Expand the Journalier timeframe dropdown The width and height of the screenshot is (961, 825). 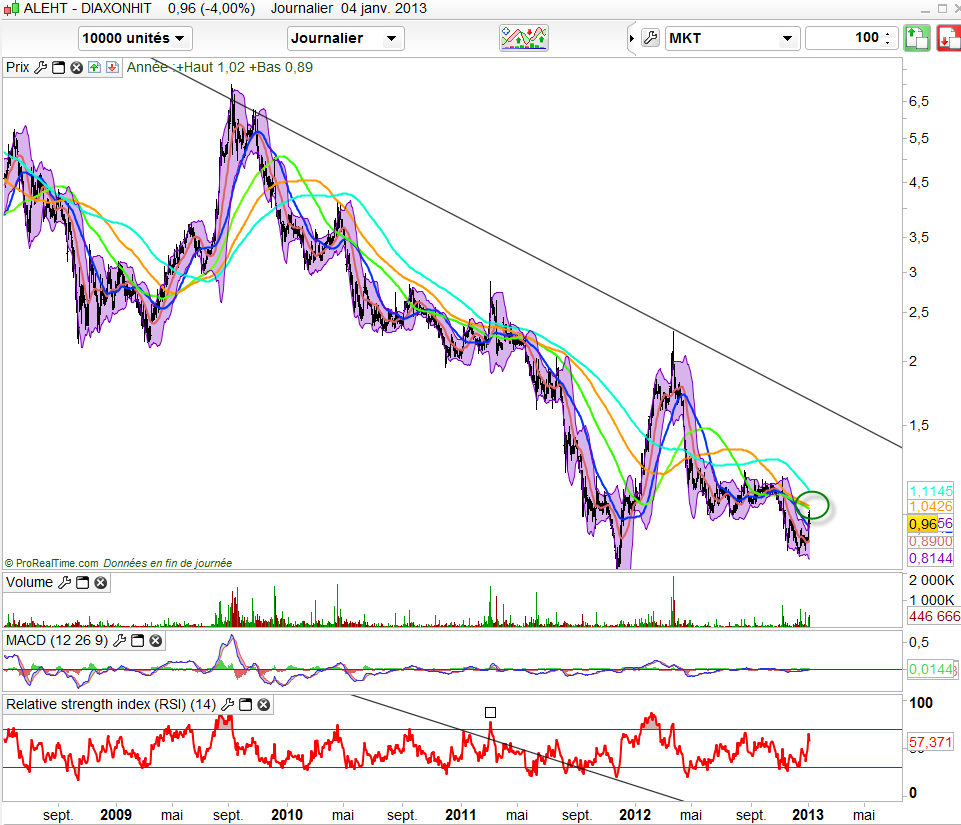click(345, 38)
